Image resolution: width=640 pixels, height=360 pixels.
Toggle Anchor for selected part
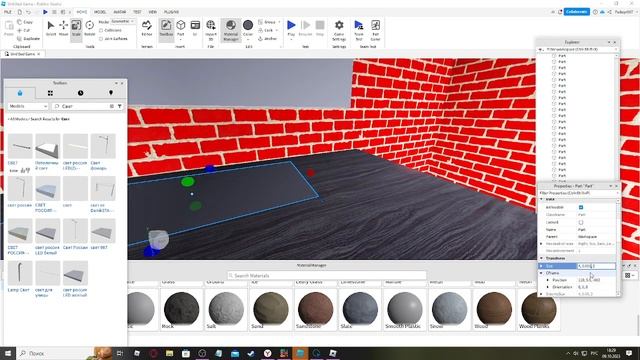tap(268, 39)
